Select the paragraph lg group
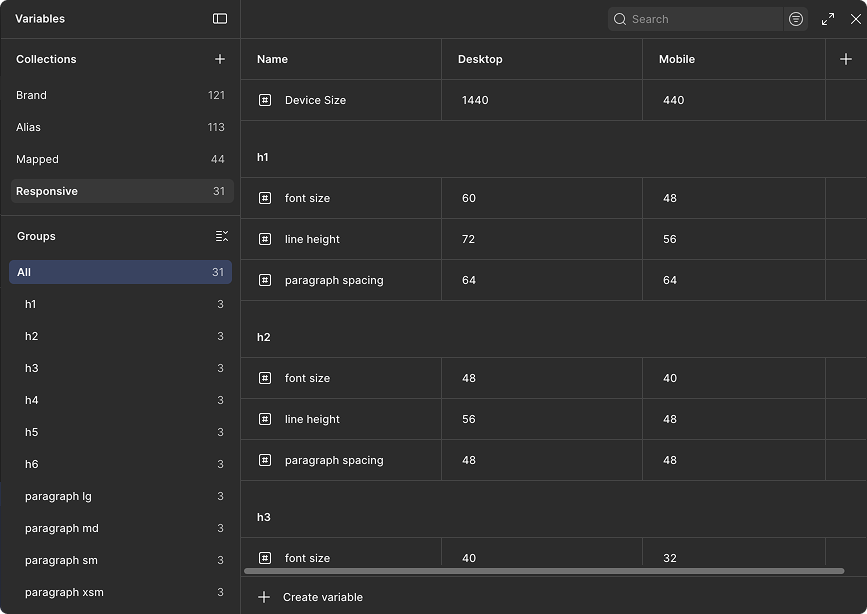The image size is (867, 614). point(121,496)
